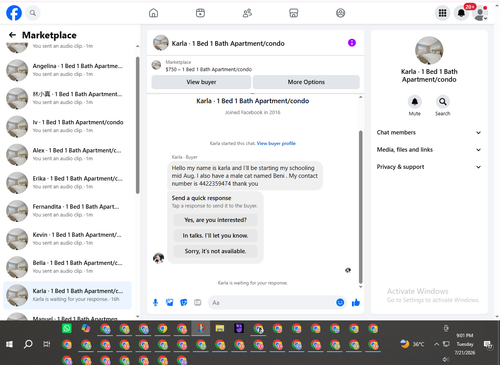The image size is (500, 365).
Task: Open the Alex conversation
Action: click(x=68, y=154)
